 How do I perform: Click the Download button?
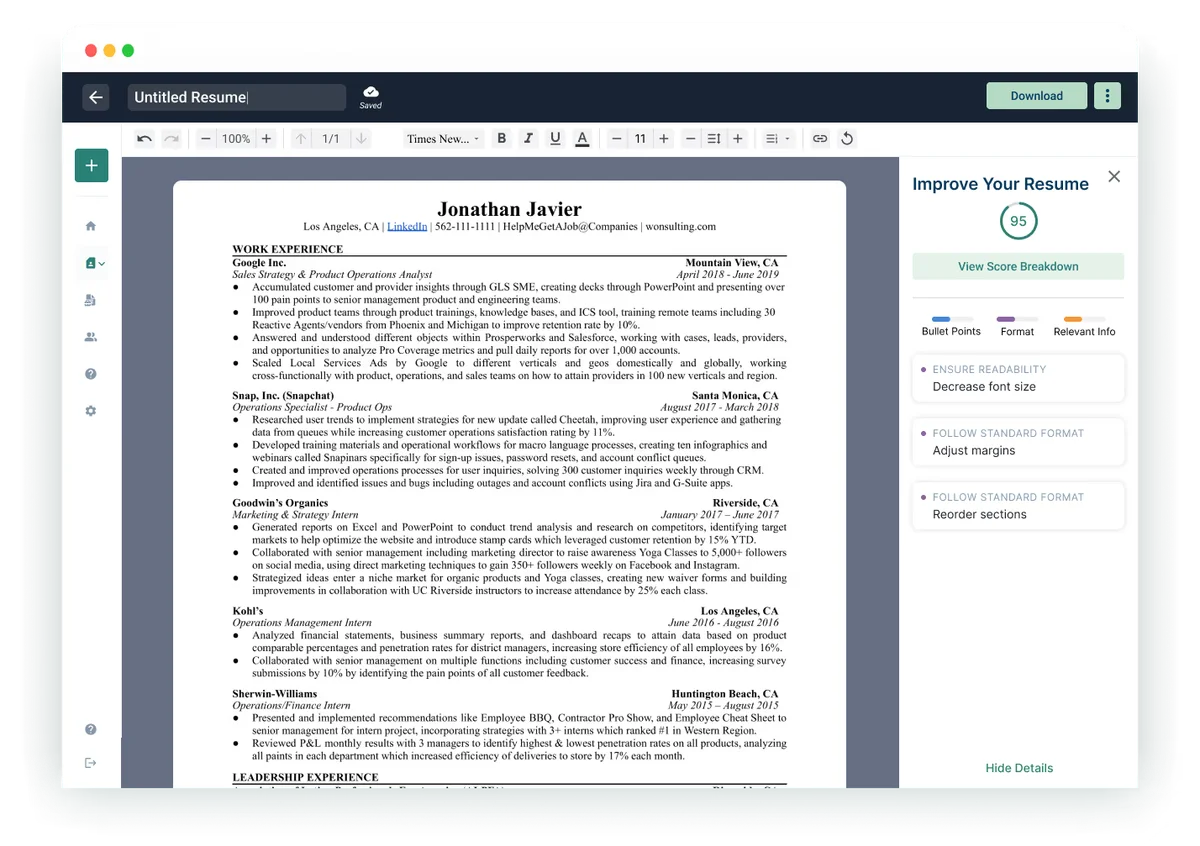tap(1036, 95)
